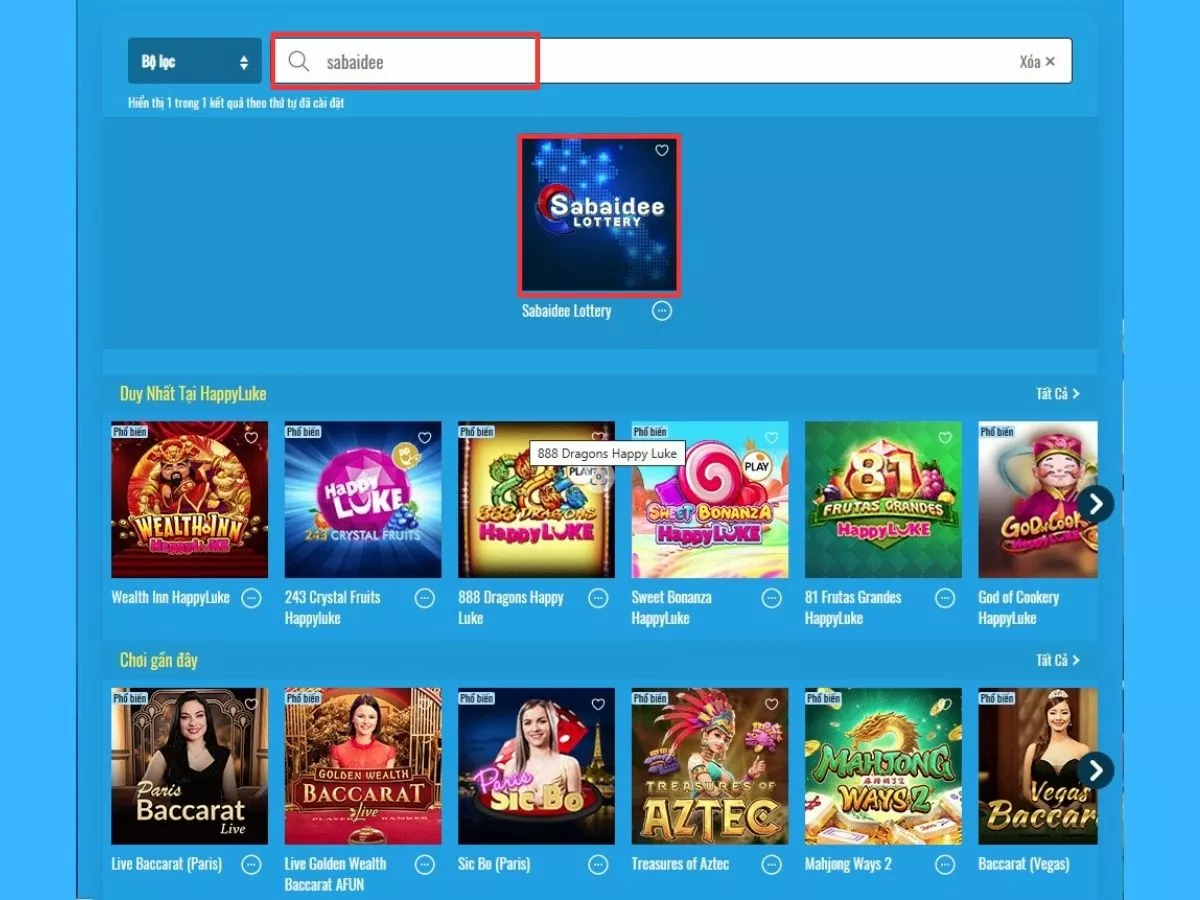Open the Sabaidee Lottery game thumbnail

coord(599,216)
